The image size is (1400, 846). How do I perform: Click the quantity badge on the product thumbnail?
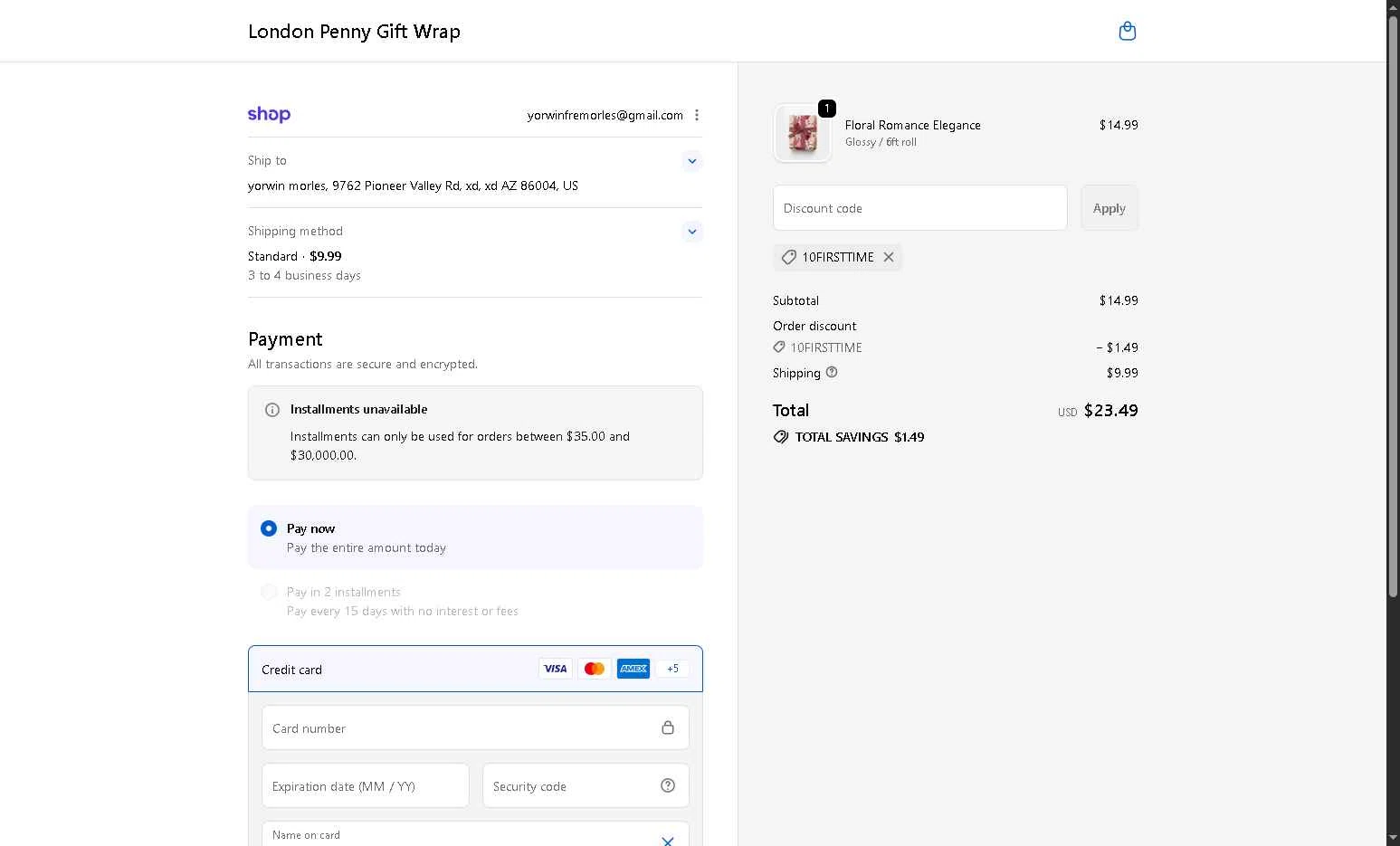826,109
